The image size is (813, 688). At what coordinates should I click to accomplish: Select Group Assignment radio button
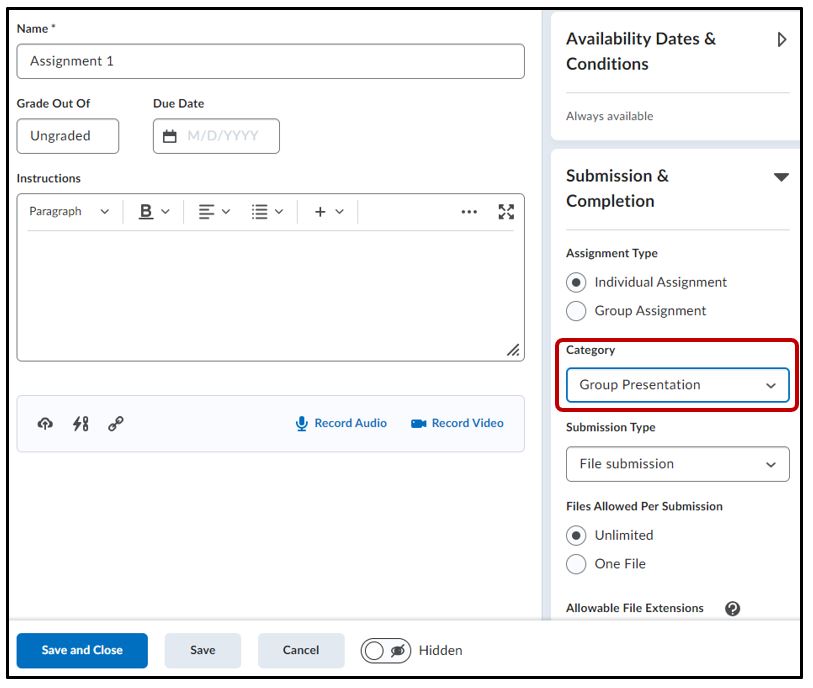(576, 311)
